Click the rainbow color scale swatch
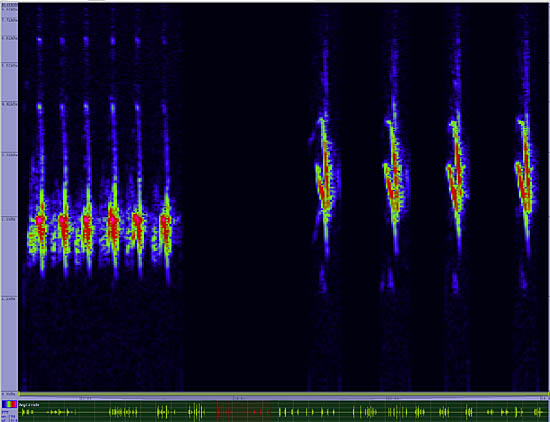 [9, 404]
